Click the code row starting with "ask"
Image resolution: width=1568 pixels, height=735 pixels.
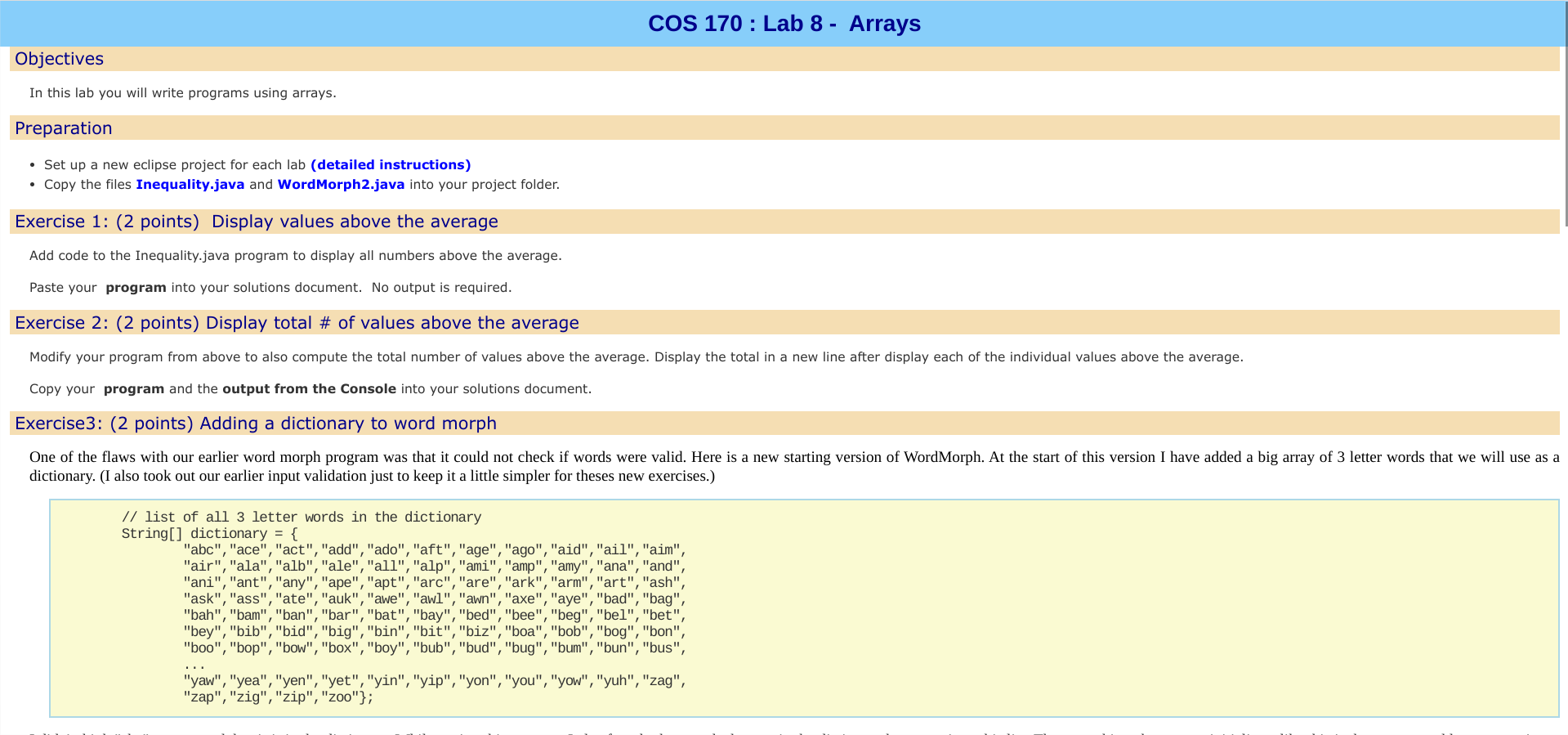435,599
